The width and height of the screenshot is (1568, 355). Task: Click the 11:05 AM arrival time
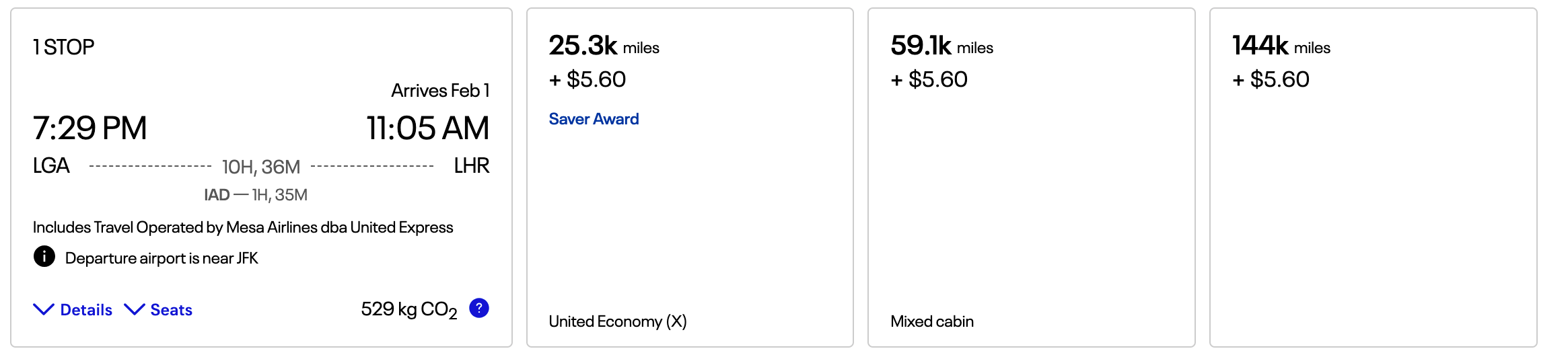(x=427, y=128)
